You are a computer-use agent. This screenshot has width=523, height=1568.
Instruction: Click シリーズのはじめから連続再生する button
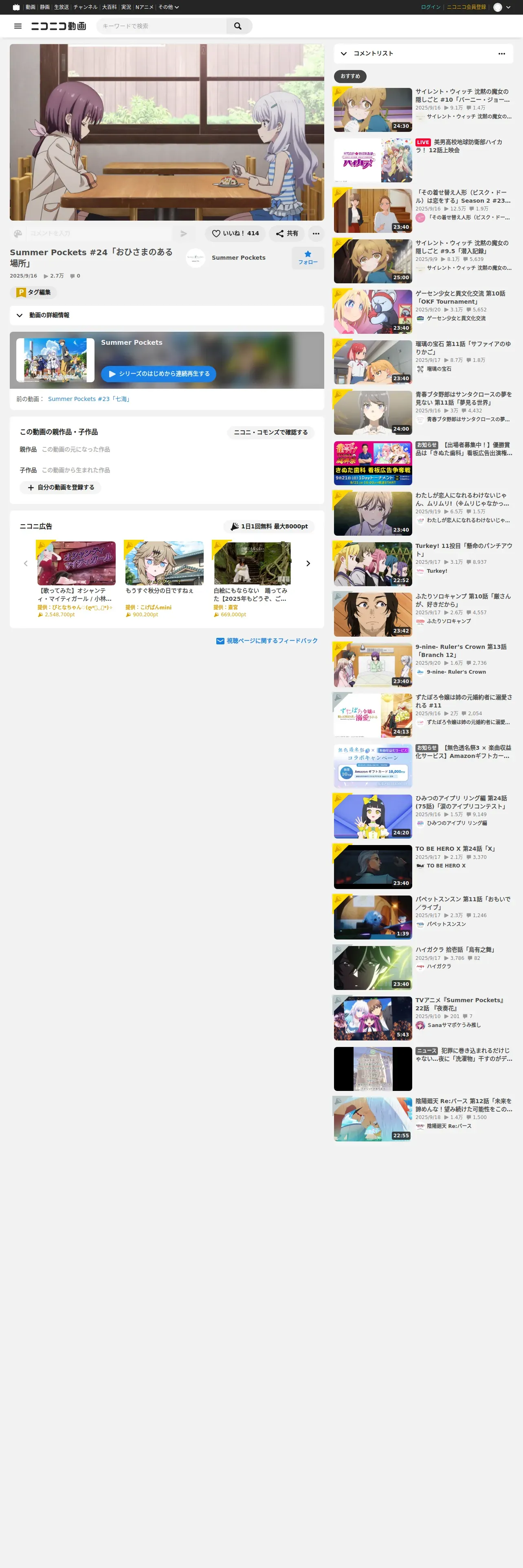[x=158, y=374]
